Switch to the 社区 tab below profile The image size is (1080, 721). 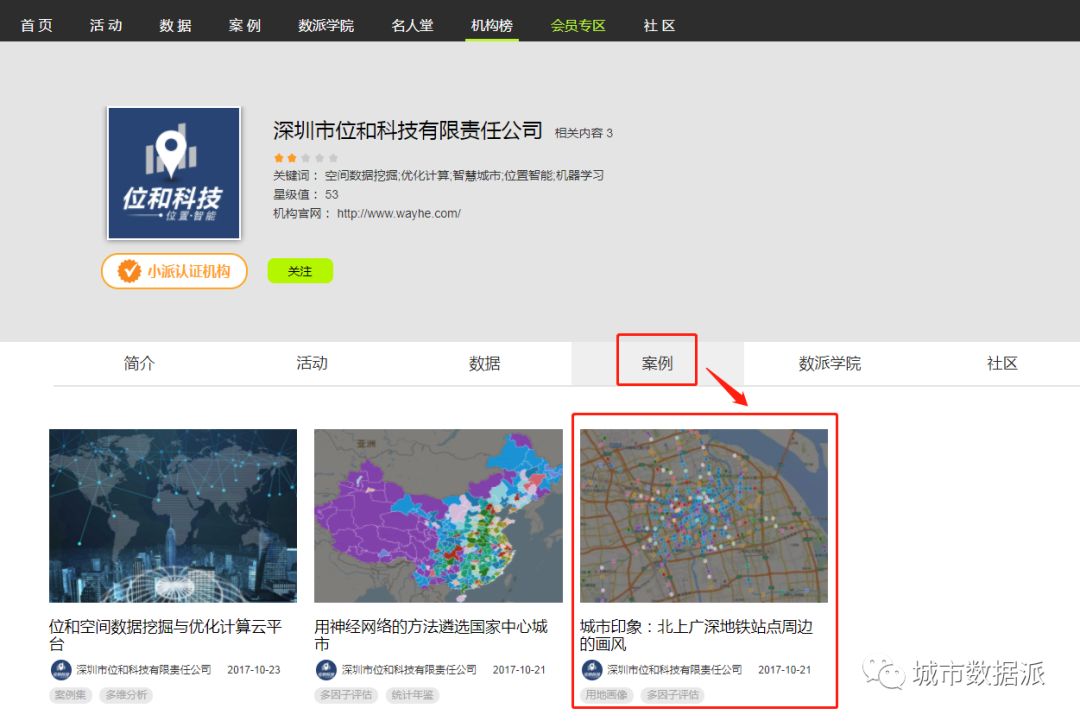(1001, 363)
